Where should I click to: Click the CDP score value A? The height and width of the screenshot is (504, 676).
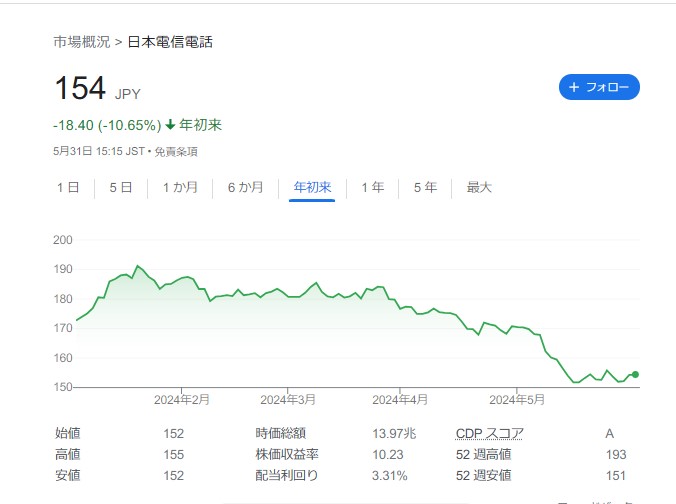pos(610,433)
